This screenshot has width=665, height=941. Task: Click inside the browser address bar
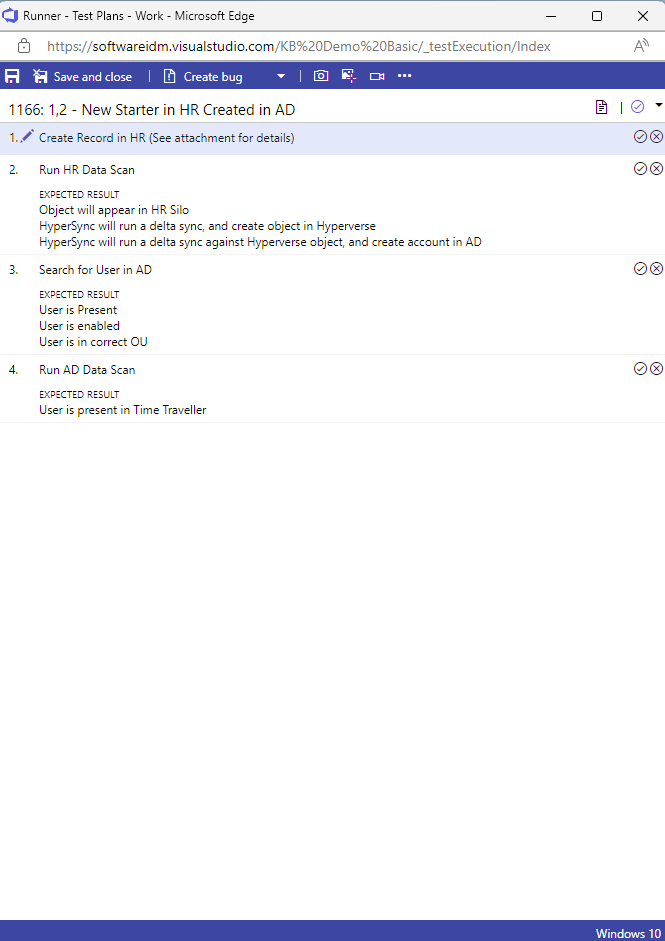300,45
